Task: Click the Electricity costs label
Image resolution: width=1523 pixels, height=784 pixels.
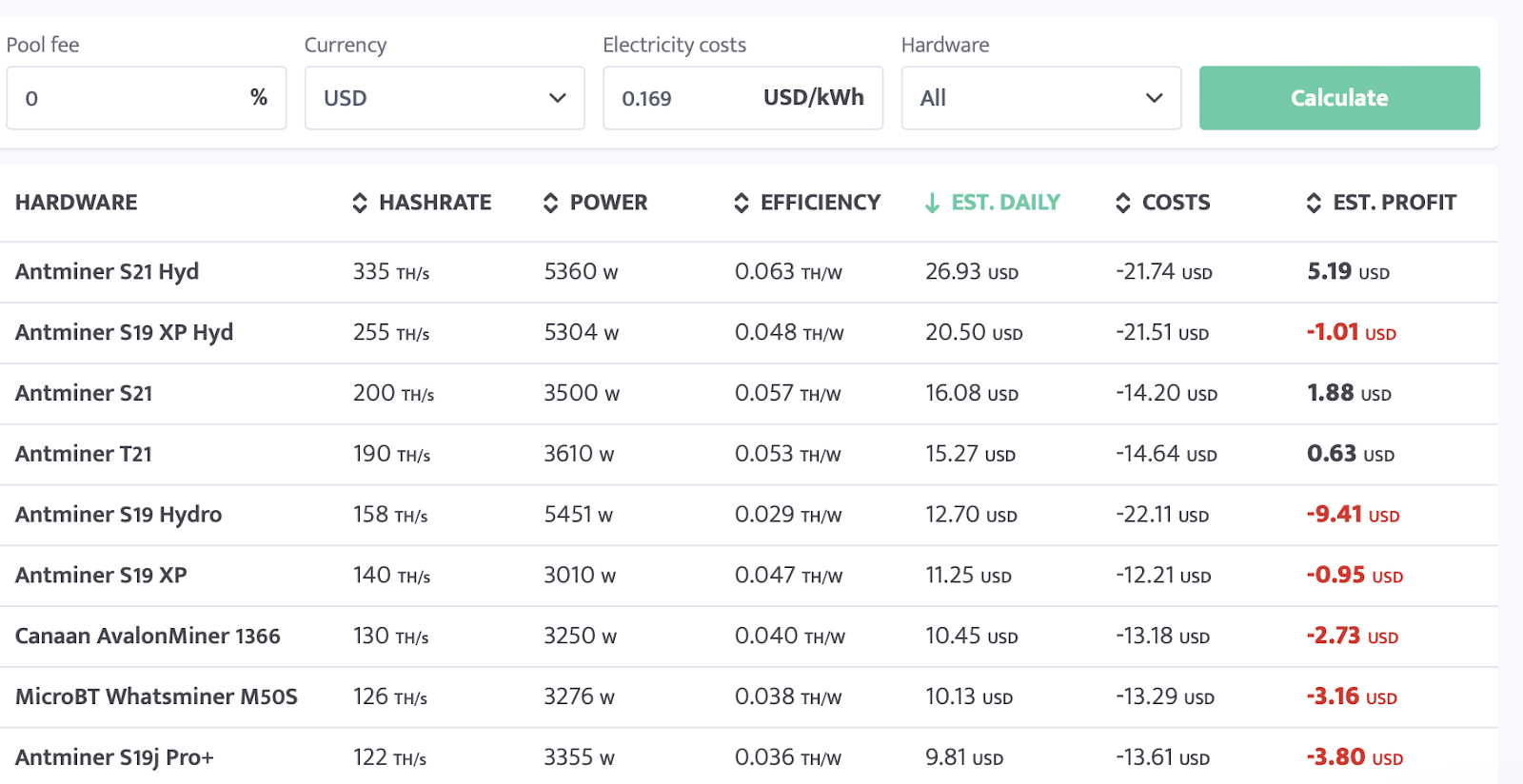Action: point(674,45)
